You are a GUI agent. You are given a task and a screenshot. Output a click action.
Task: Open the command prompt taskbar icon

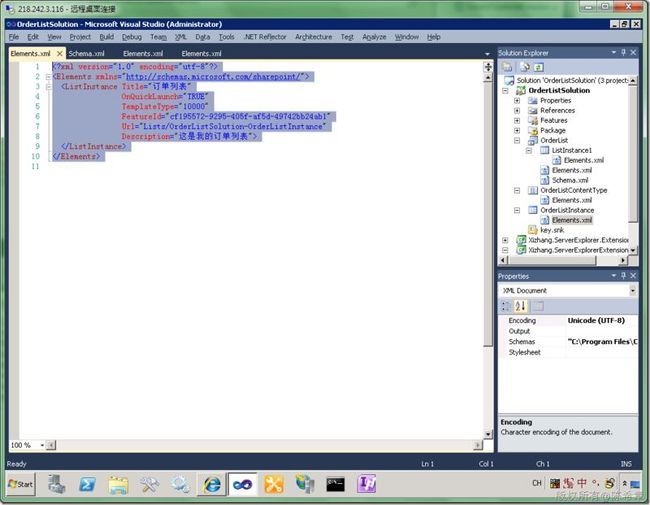(x=335, y=484)
